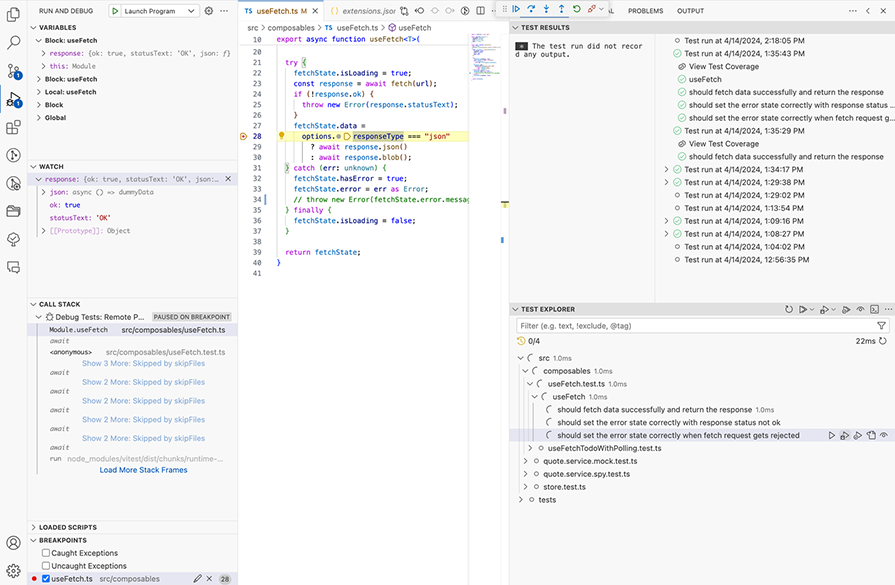895x585 pixels.
Task: Enable the Uncaught Exceptions checkbox
Action: [x=46, y=566]
